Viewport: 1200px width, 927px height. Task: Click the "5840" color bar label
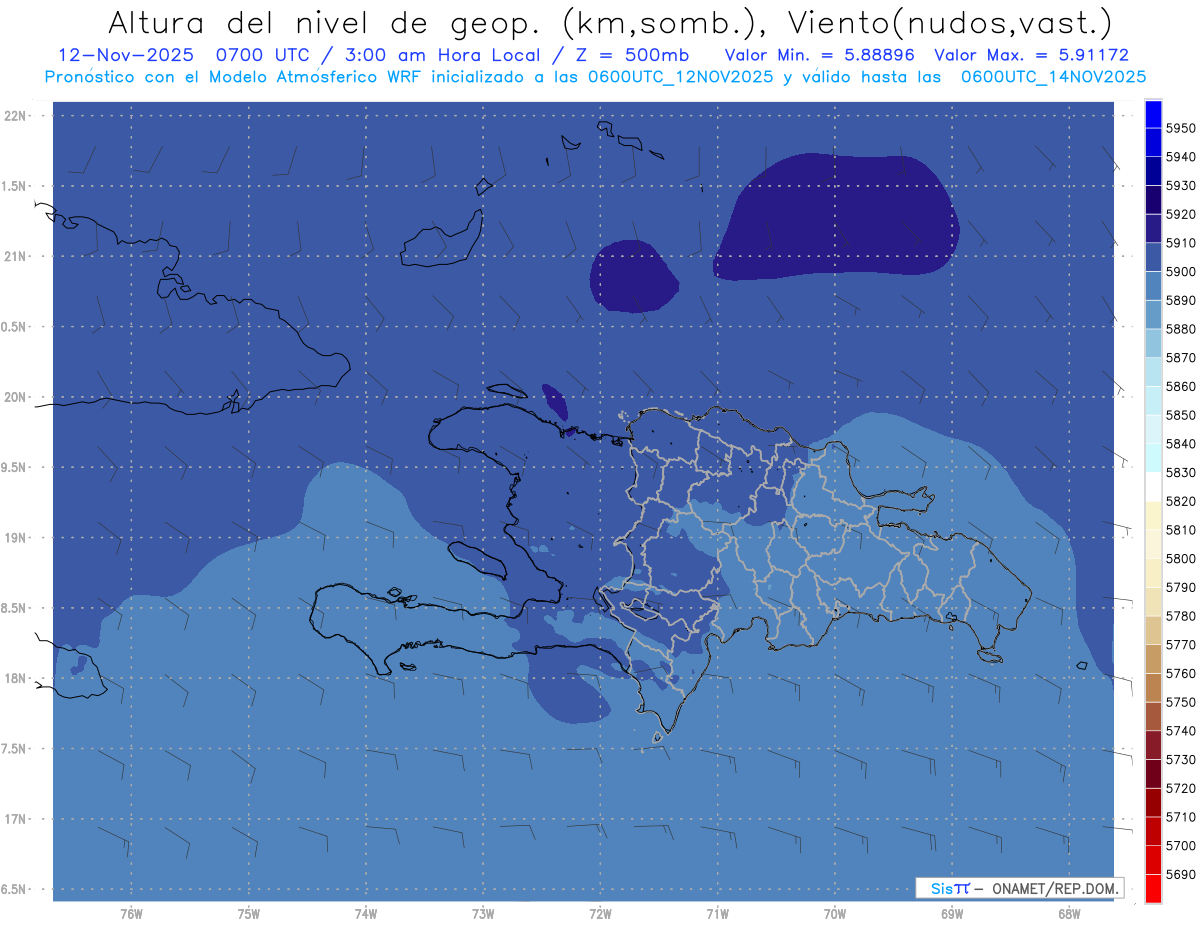(x=1180, y=444)
